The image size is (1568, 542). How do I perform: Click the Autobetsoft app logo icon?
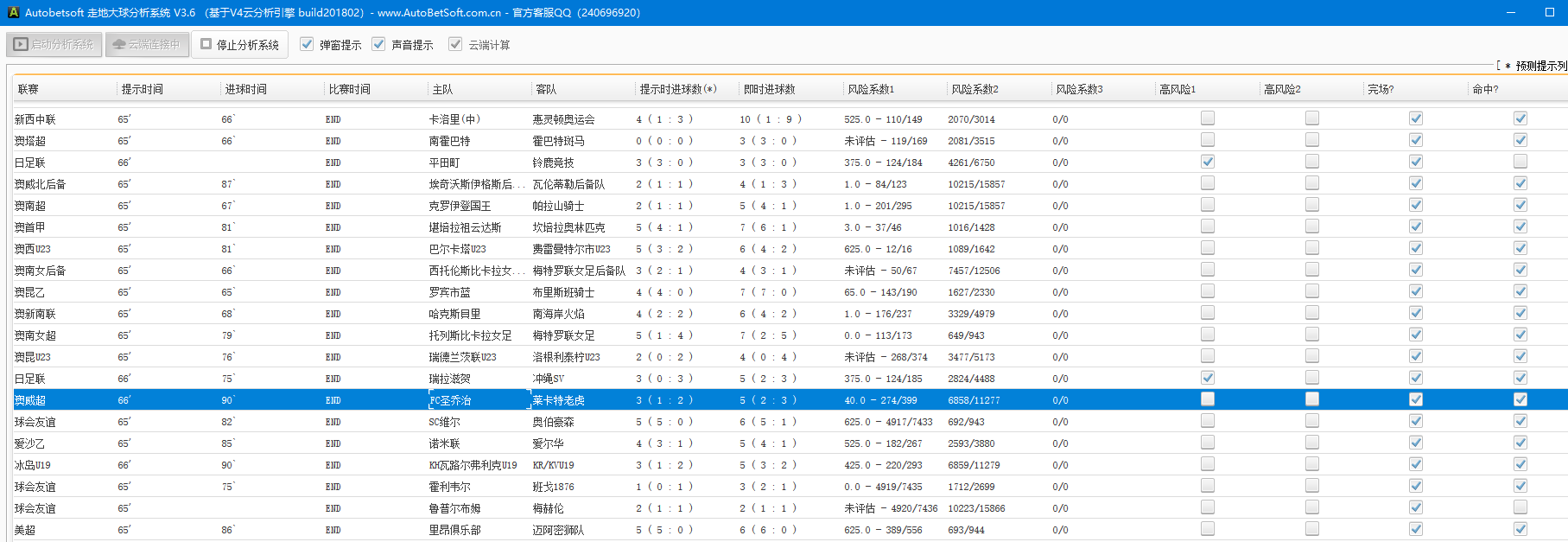tap(13, 13)
